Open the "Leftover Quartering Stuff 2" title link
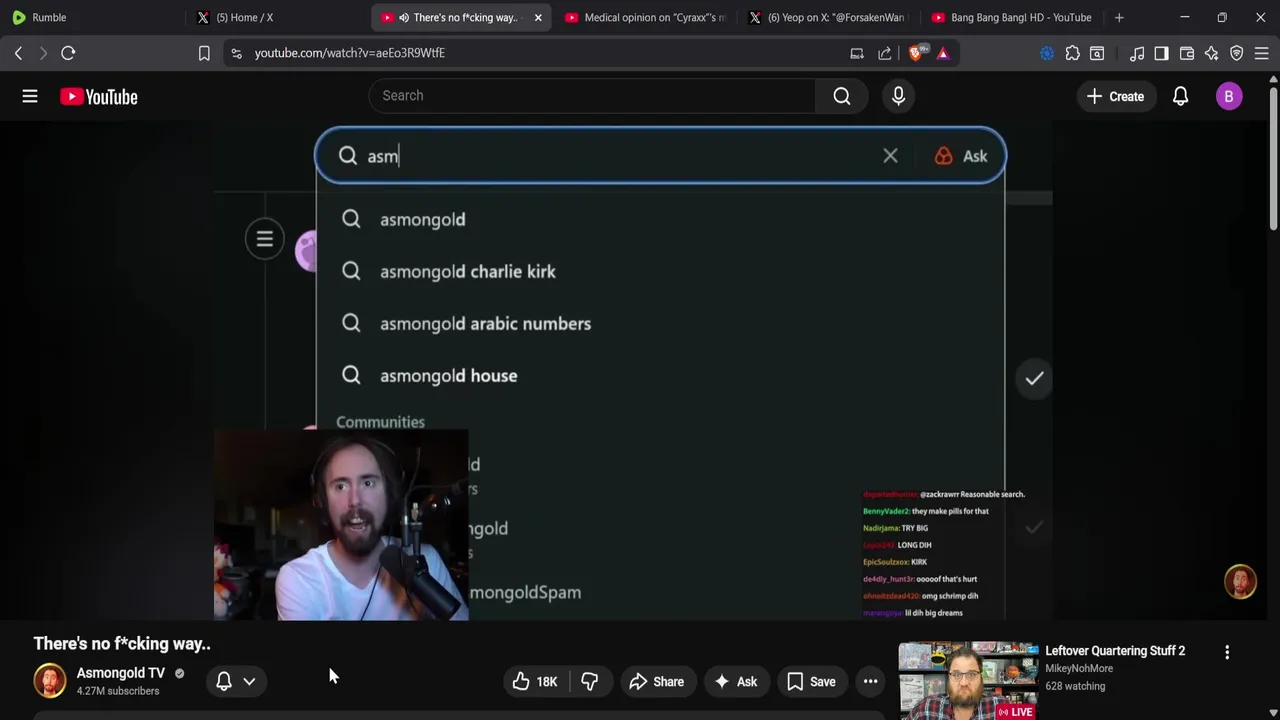The image size is (1280, 720). click(1115, 651)
